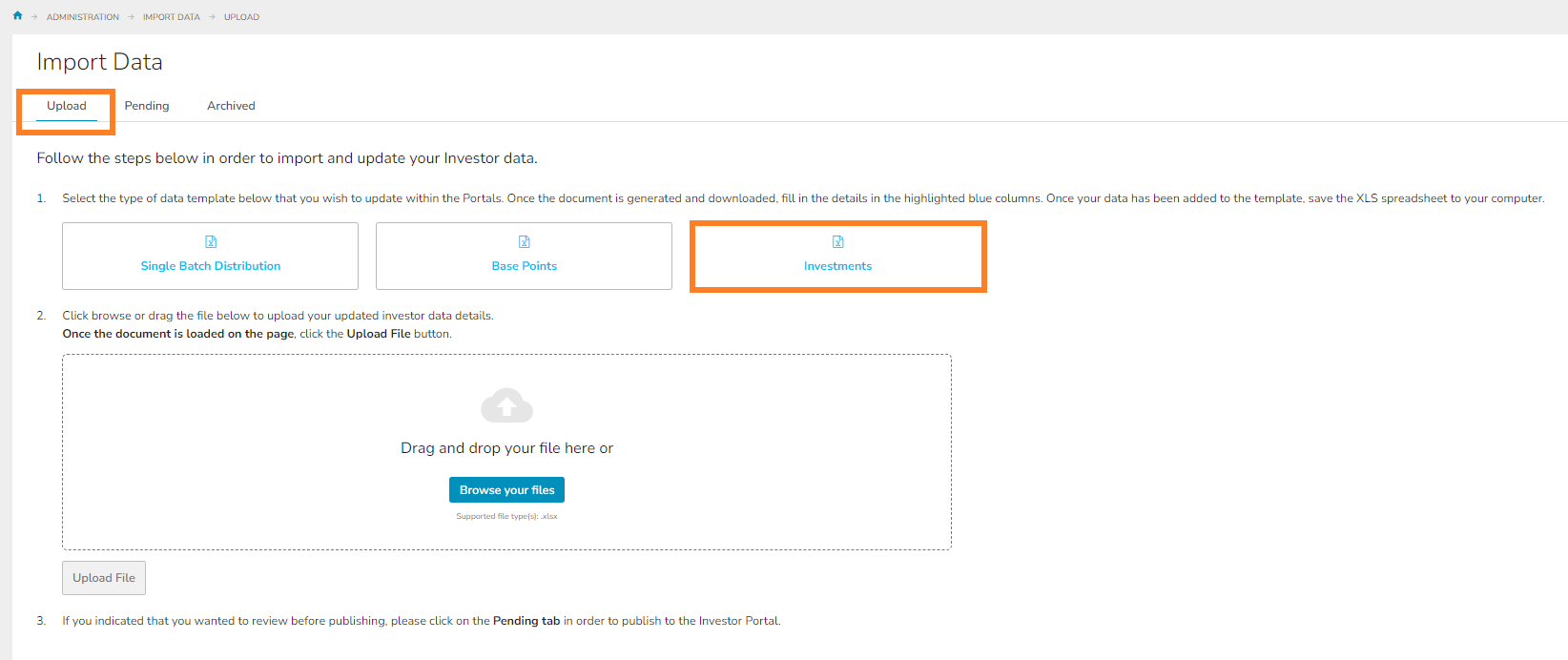The height and width of the screenshot is (660, 1568).
Task: Go to the home icon in breadcrumb
Action: point(17,16)
